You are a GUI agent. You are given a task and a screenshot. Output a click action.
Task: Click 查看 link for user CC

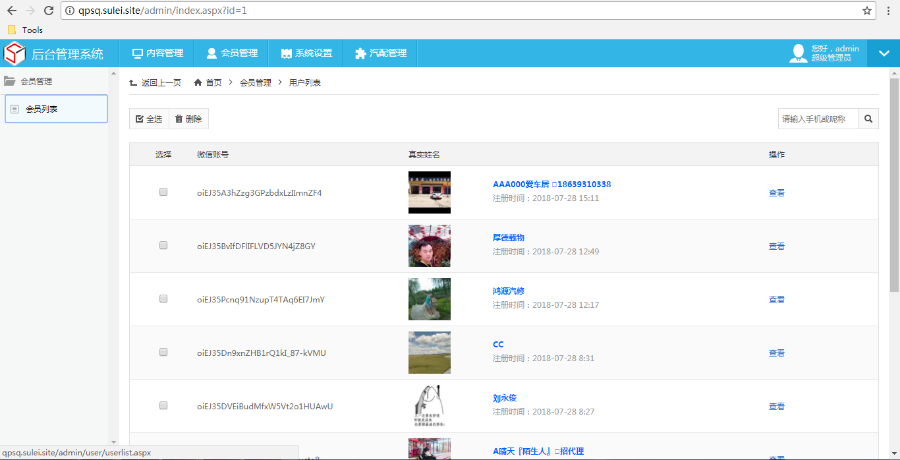click(x=776, y=353)
